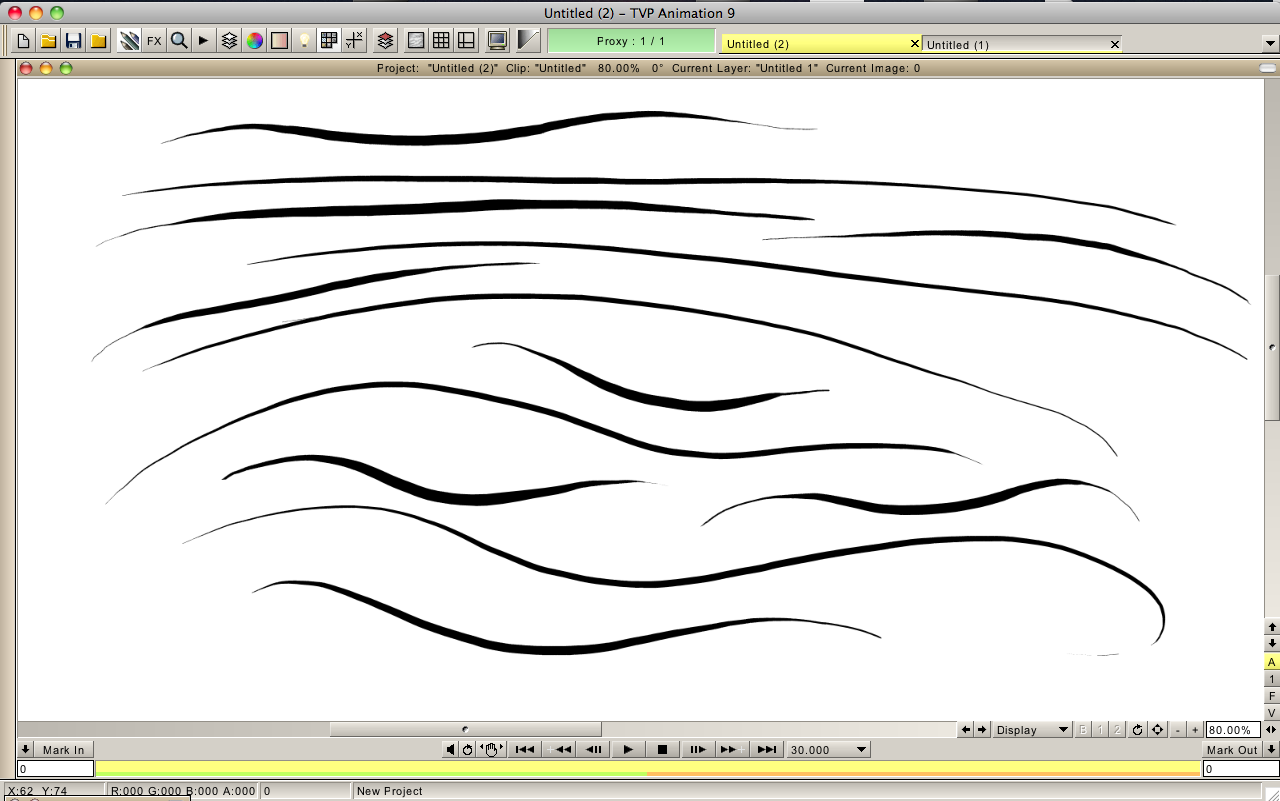Click the hand pan playback icon
This screenshot has width=1280, height=801.
(491, 750)
